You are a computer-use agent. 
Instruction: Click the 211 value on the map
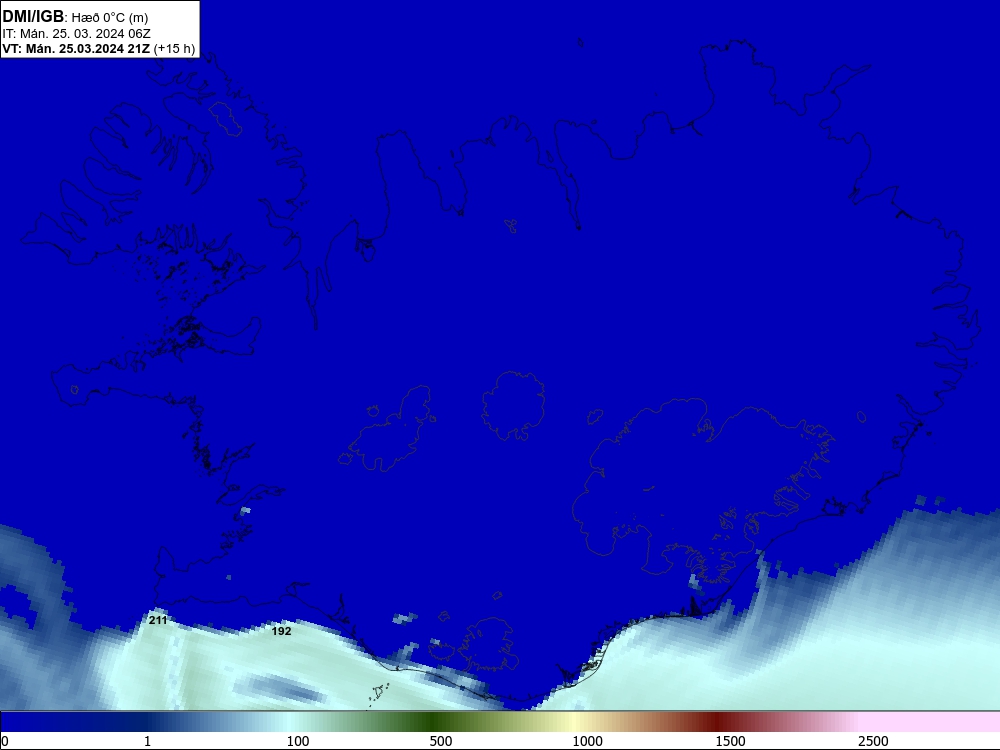[158, 620]
